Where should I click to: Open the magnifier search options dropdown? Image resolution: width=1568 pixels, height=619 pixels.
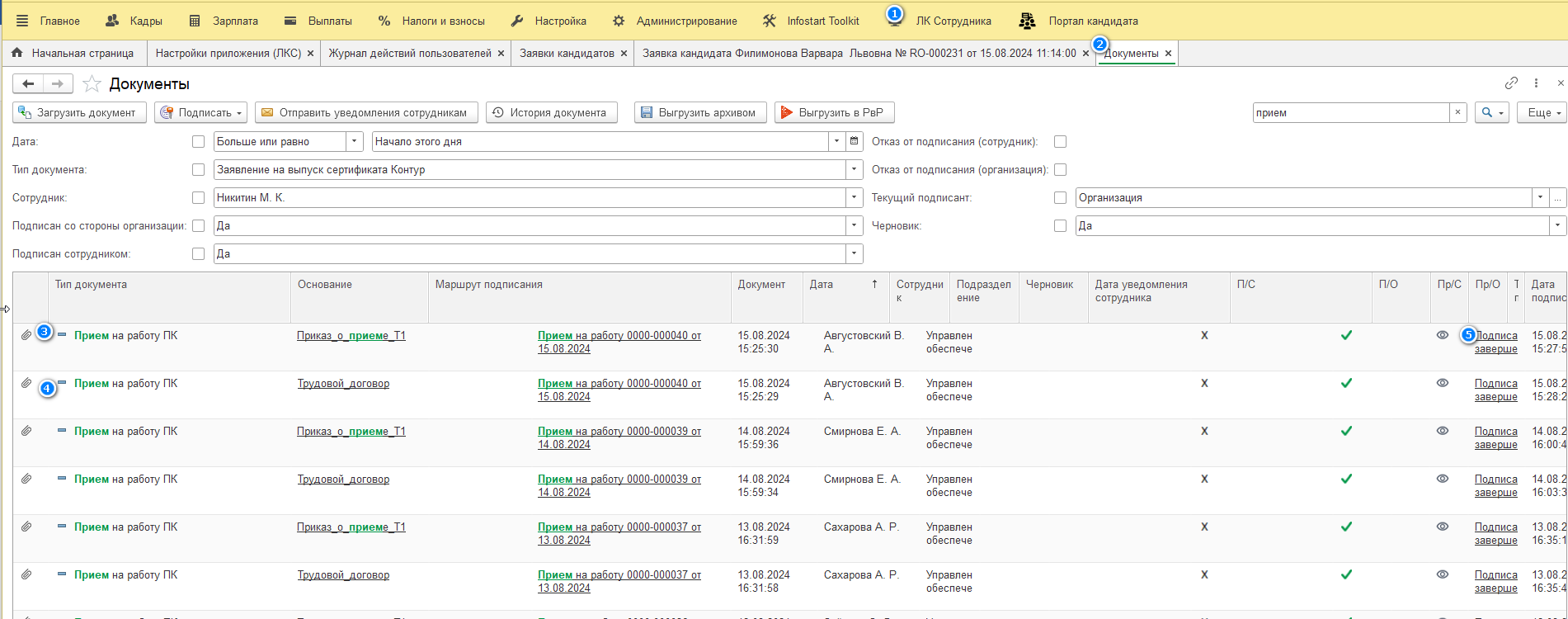pyautogui.click(x=1493, y=112)
